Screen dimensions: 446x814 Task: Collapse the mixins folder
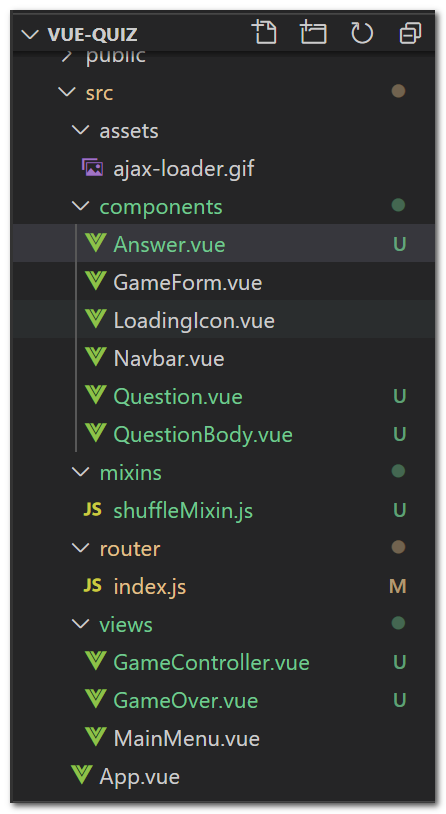click(x=80, y=472)
